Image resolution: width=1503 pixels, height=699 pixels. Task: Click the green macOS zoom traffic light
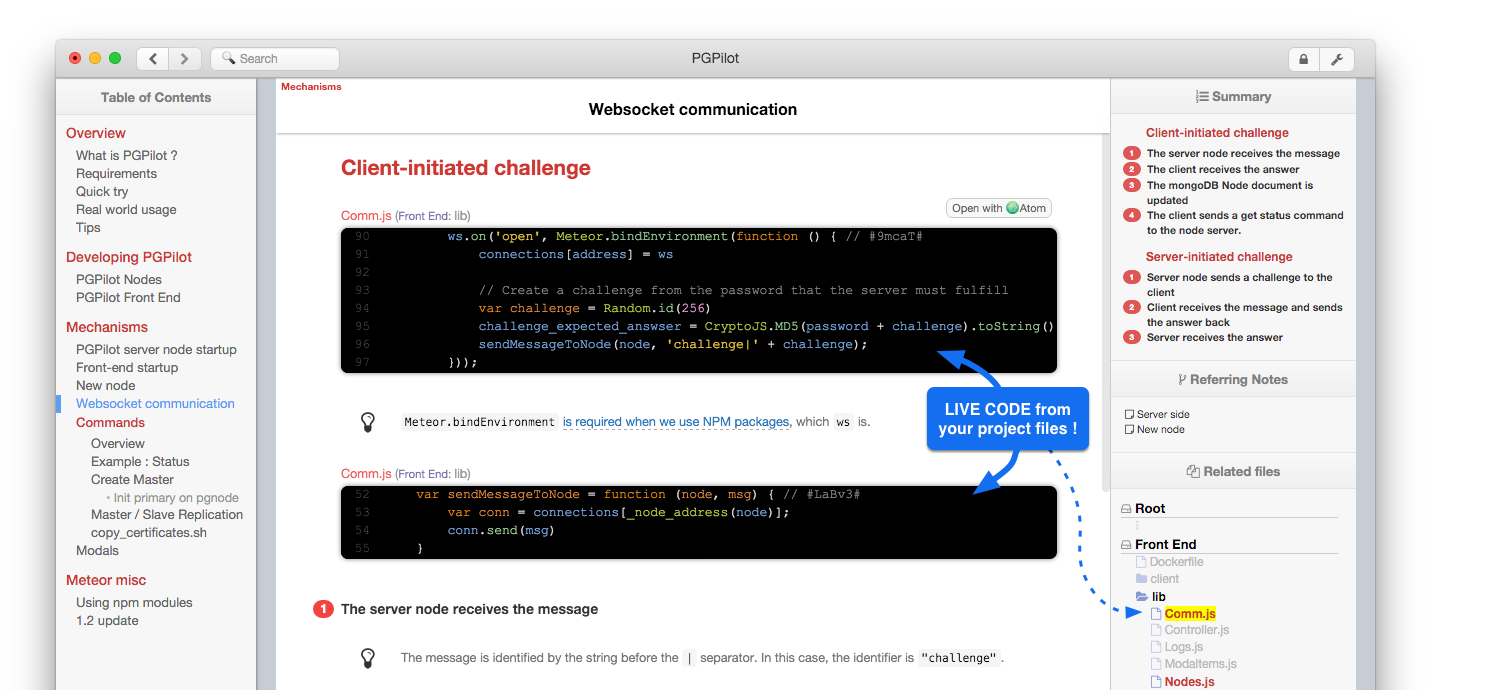pos(115,58)
